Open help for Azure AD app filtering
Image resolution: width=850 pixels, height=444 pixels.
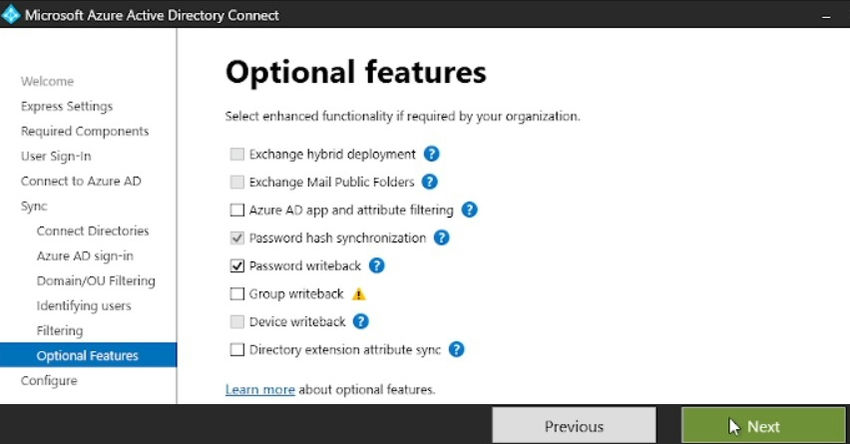tap(469, 210)
